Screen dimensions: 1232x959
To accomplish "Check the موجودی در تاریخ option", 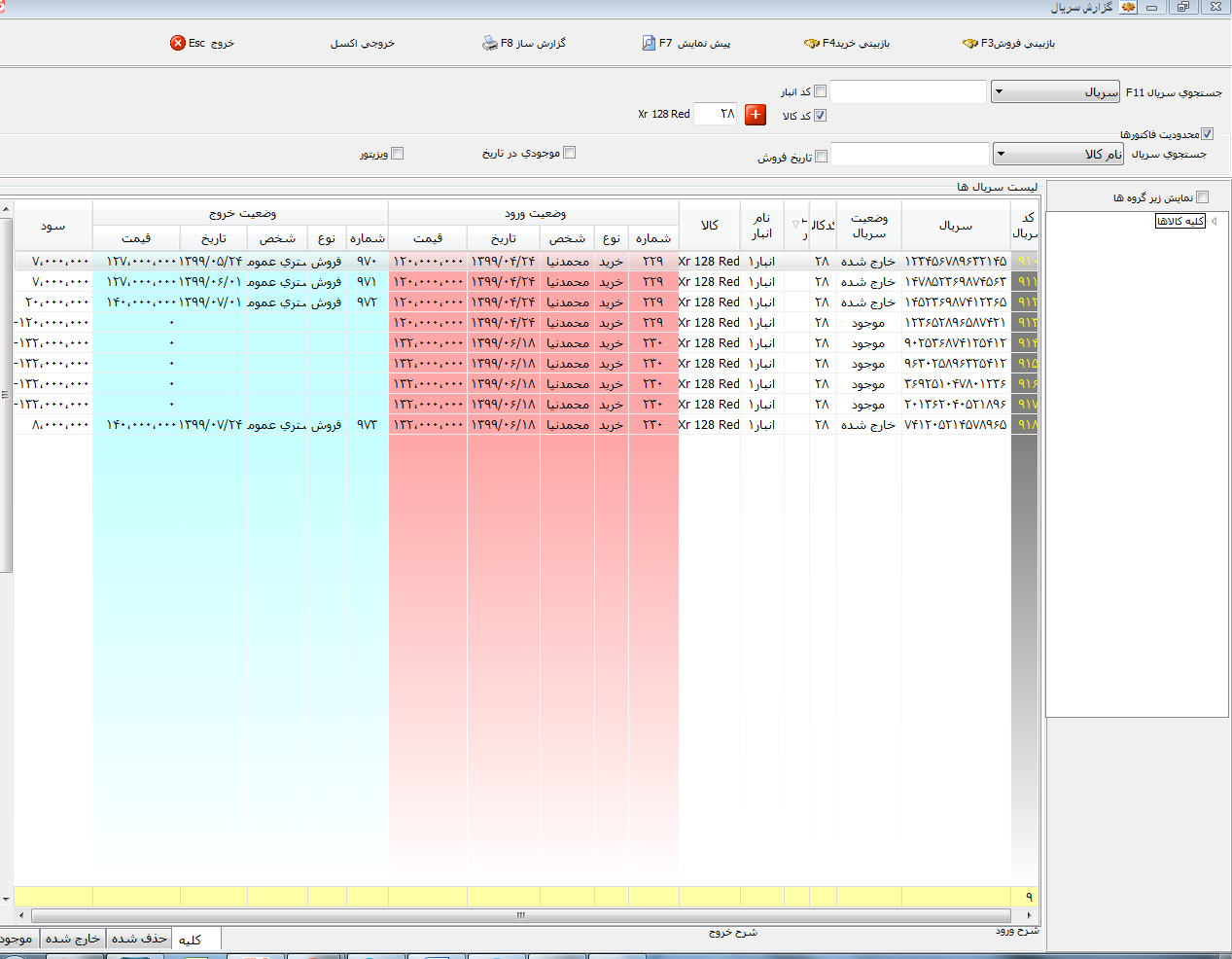I will (x=569, y=153).
